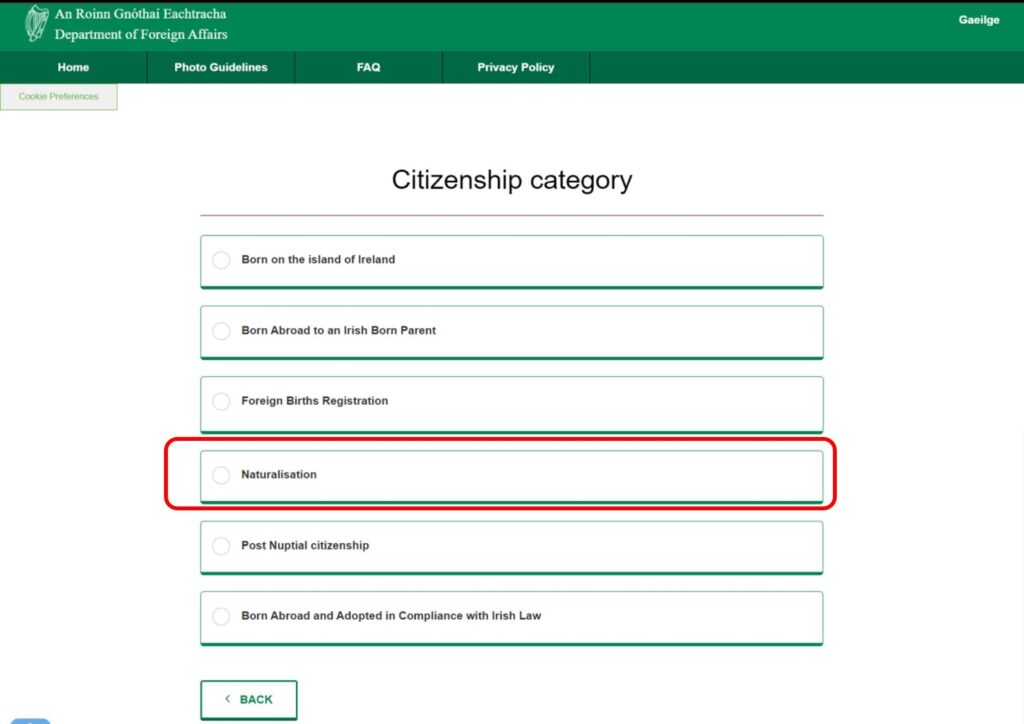The width and height of the screenshot is (1024, 724).
Task: Click the blue widget icon at bottom-left corner
Action: coord(30,720)
